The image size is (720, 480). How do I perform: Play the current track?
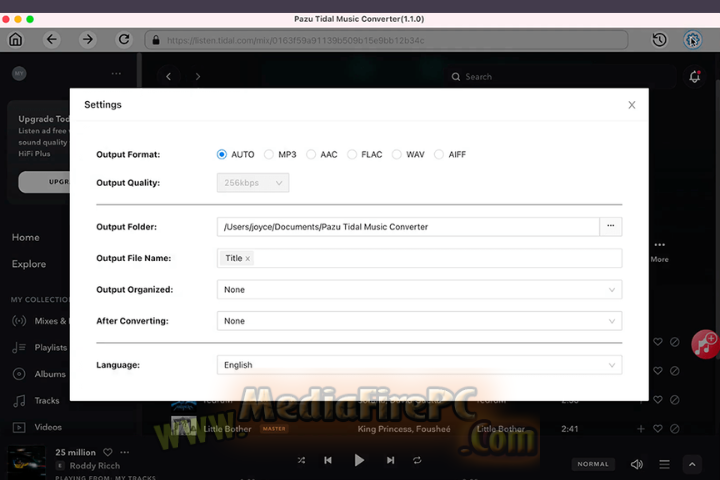point(359,460)
